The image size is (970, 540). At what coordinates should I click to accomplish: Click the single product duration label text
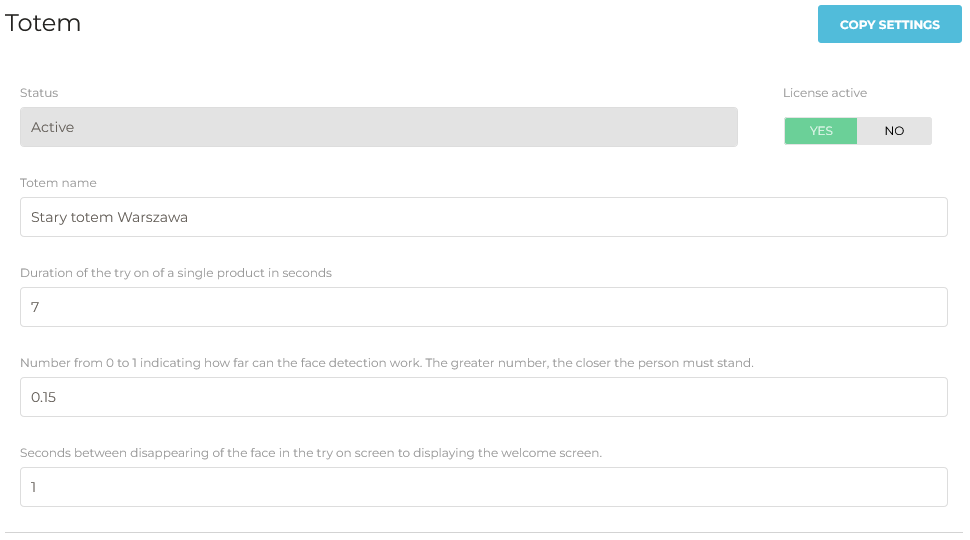[x=176, y=273]
